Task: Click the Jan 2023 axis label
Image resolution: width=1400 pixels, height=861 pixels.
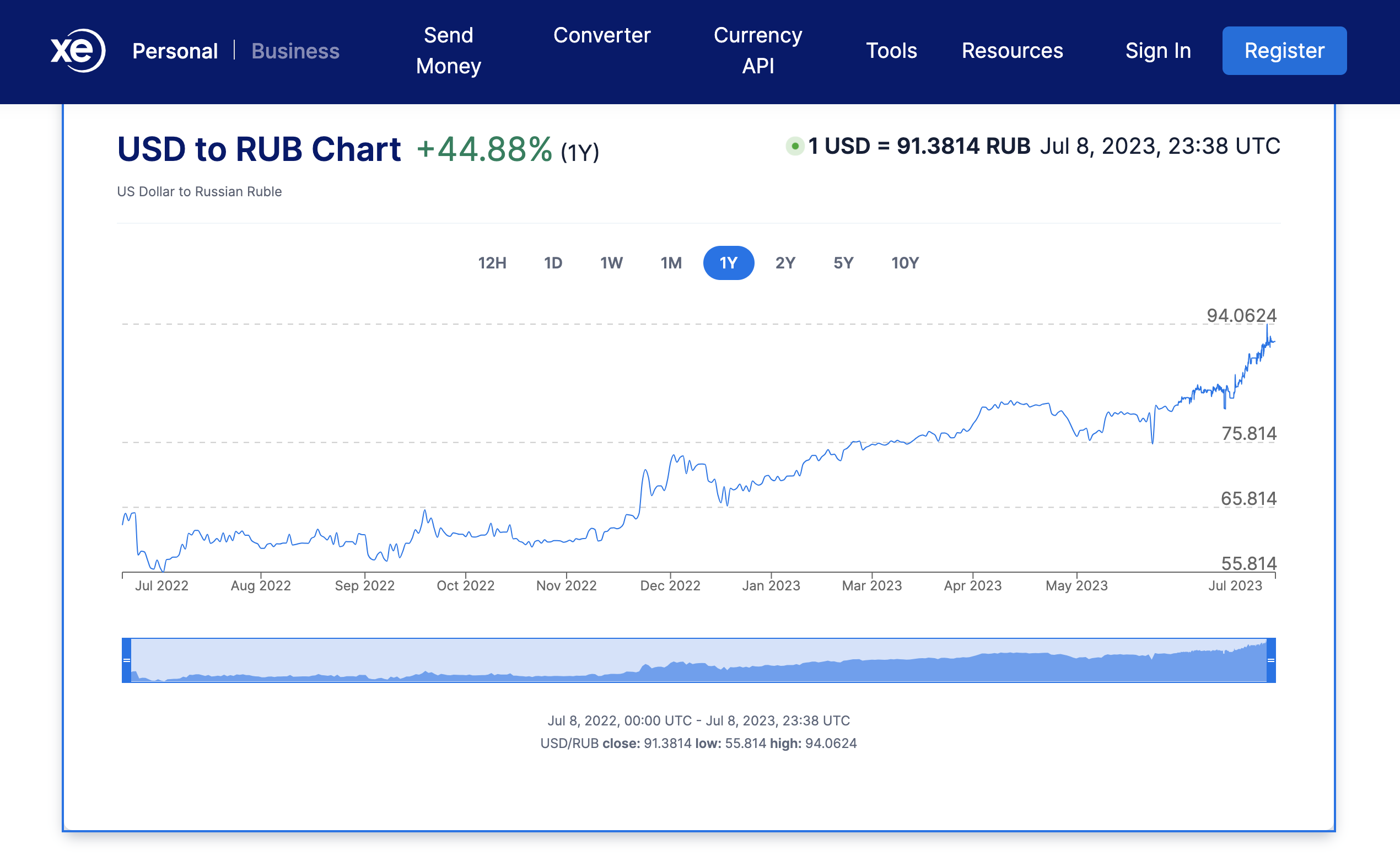Action: click(771, 585)
